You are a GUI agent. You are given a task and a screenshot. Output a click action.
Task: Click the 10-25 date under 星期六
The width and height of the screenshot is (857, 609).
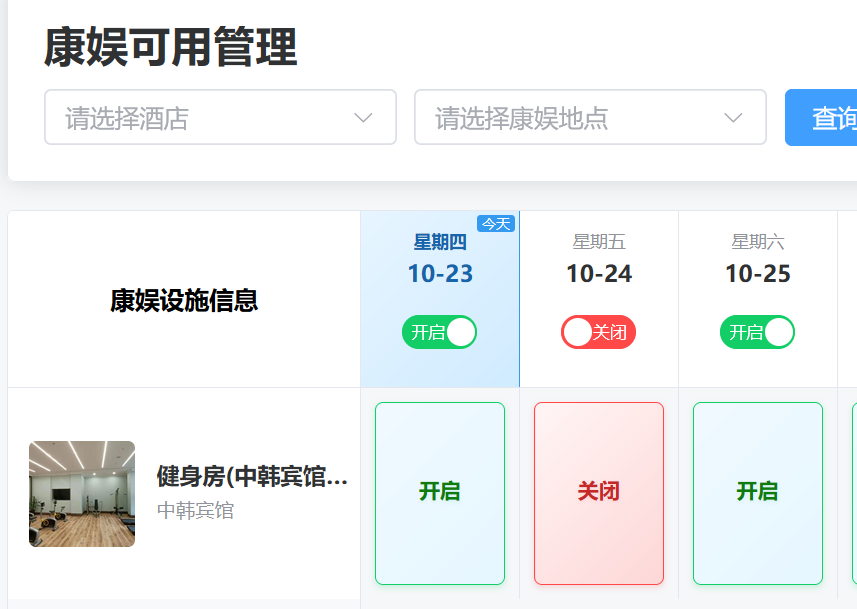[x=758, y=274]
